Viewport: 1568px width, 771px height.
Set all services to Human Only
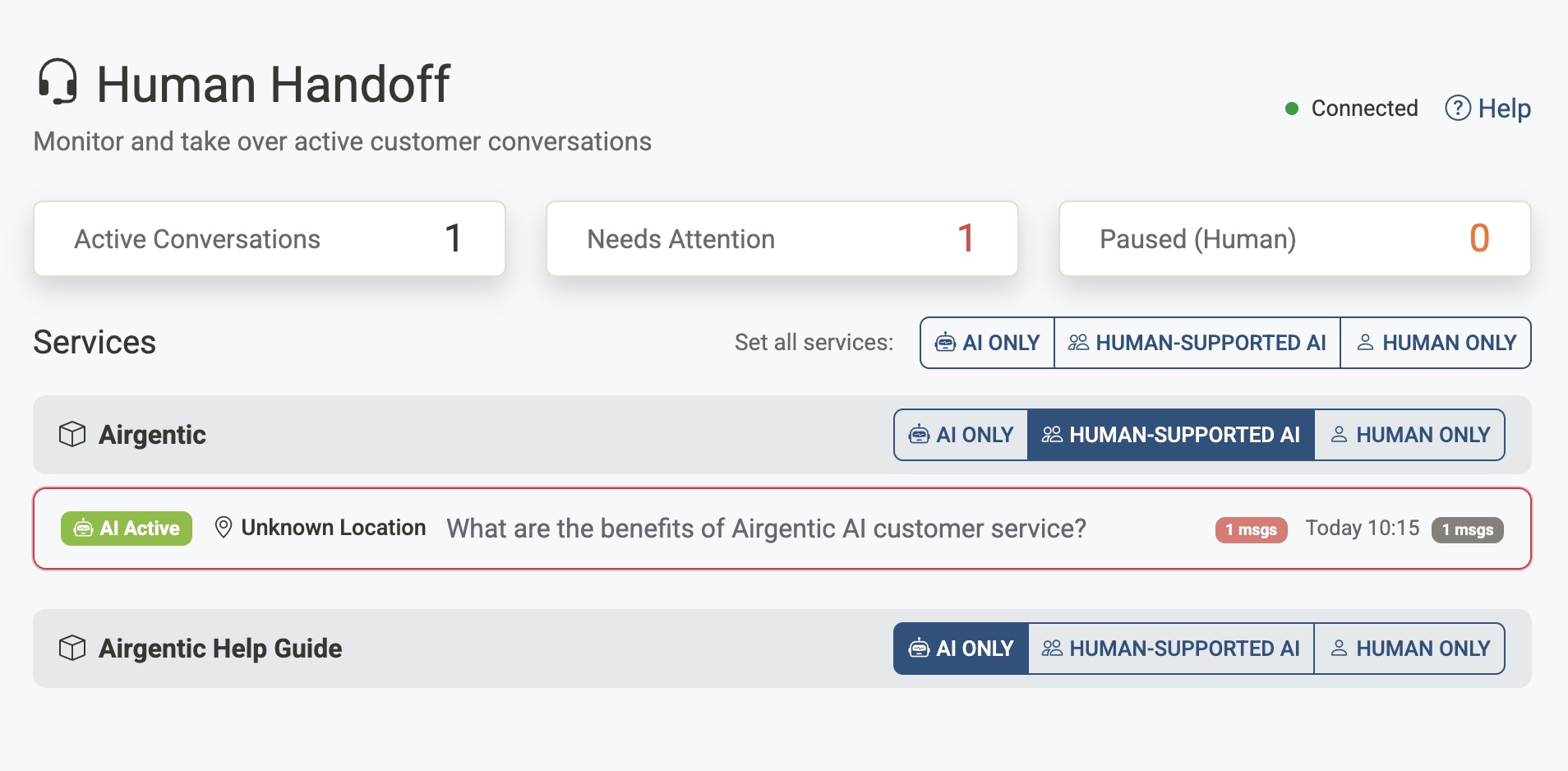pyautogui.click(x=1436, y=343)
